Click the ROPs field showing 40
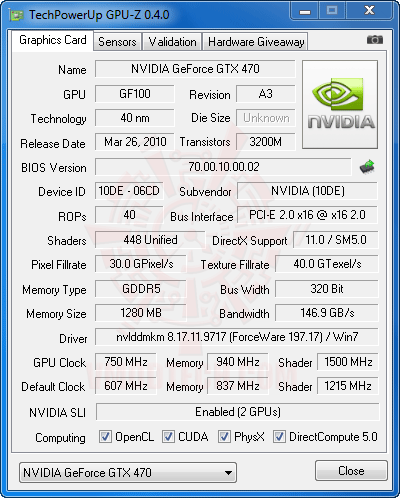The image size is (400, 498). pos(129,215)
